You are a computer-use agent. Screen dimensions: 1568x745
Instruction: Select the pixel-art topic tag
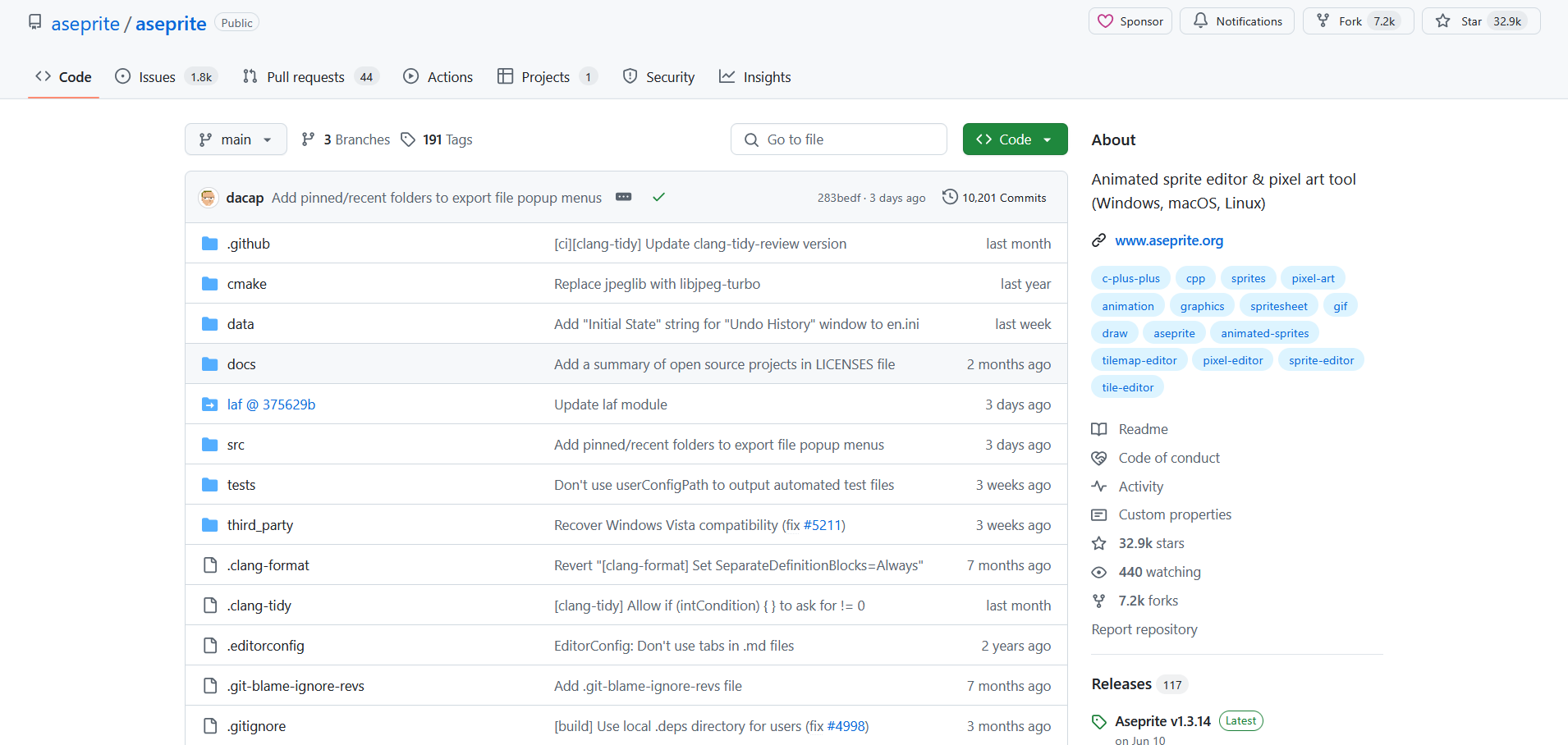[x=1313, y=278]
